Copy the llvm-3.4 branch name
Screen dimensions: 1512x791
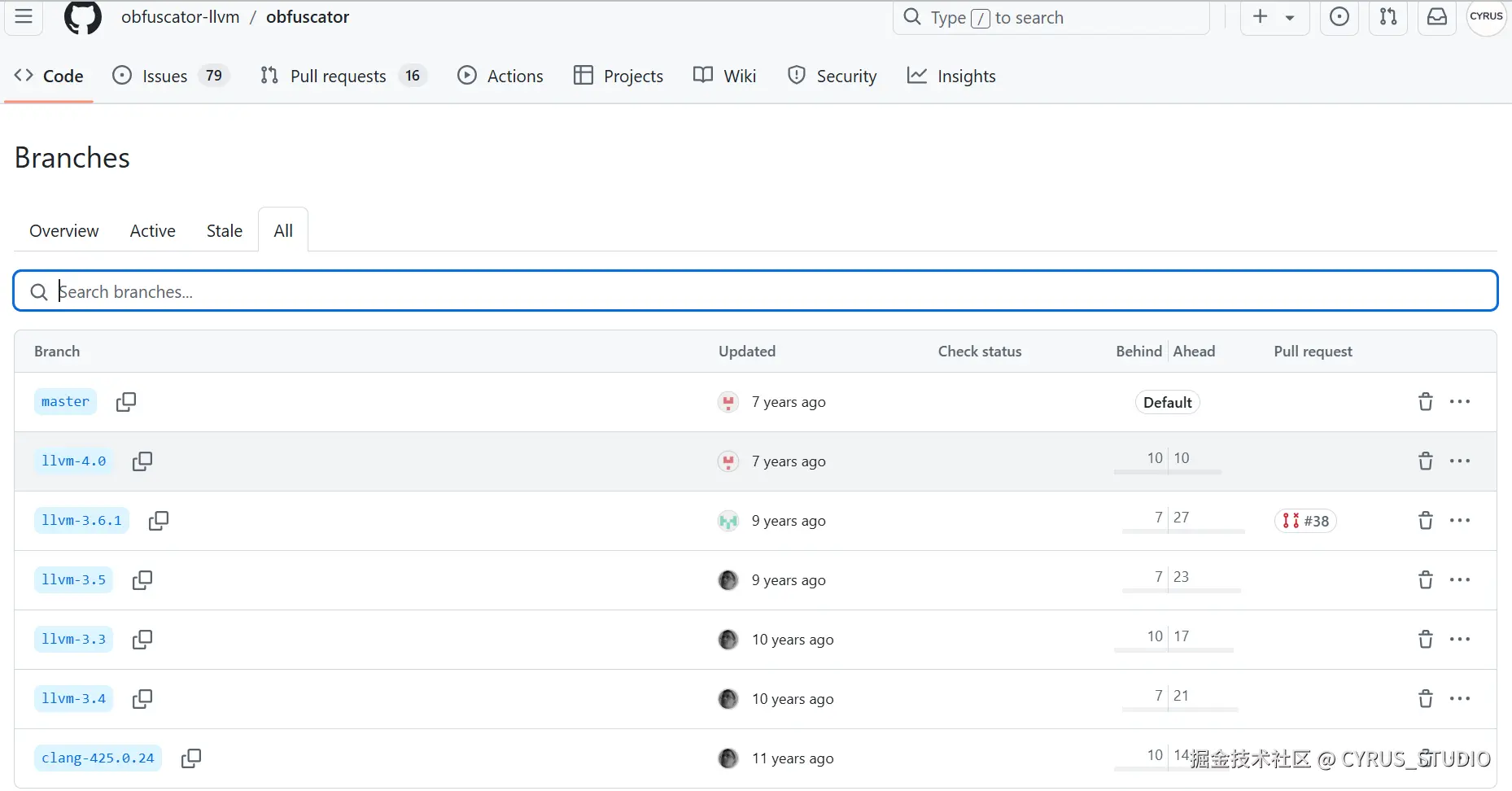tap(142, 699)
